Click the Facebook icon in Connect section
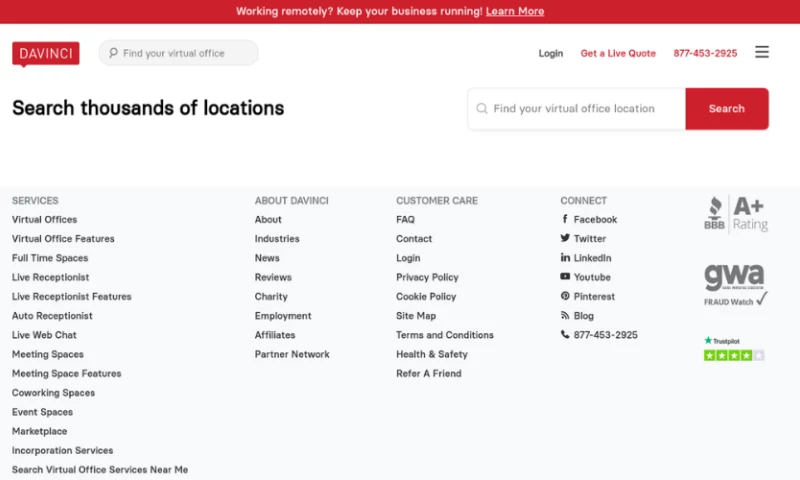The width and height of the screenshot is (800, 480). 565,219
